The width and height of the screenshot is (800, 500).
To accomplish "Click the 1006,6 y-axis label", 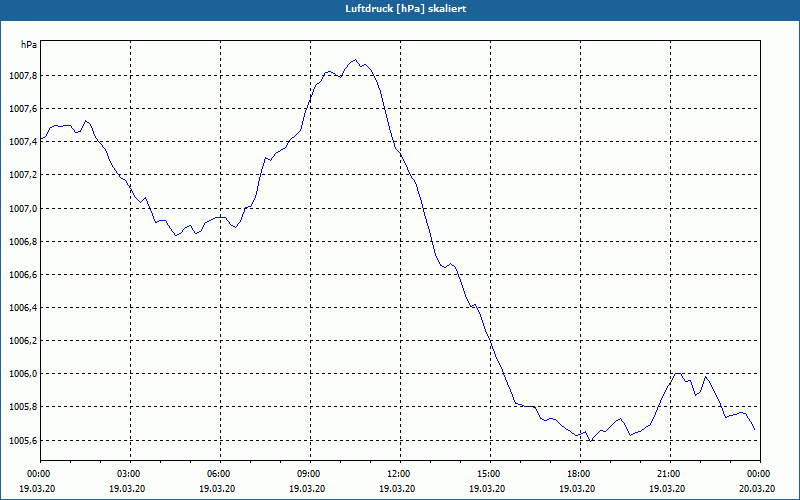I will [x=23, y=275].
